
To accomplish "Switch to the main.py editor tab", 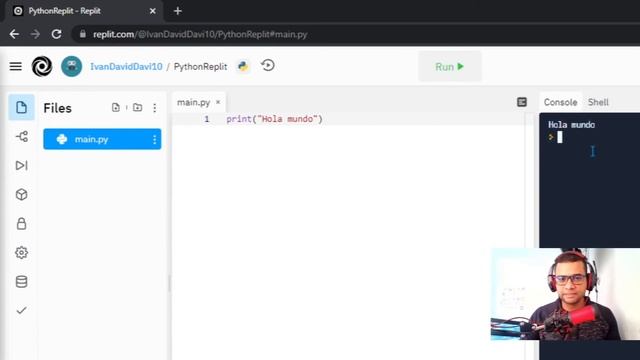I will (x=193, y=102).
